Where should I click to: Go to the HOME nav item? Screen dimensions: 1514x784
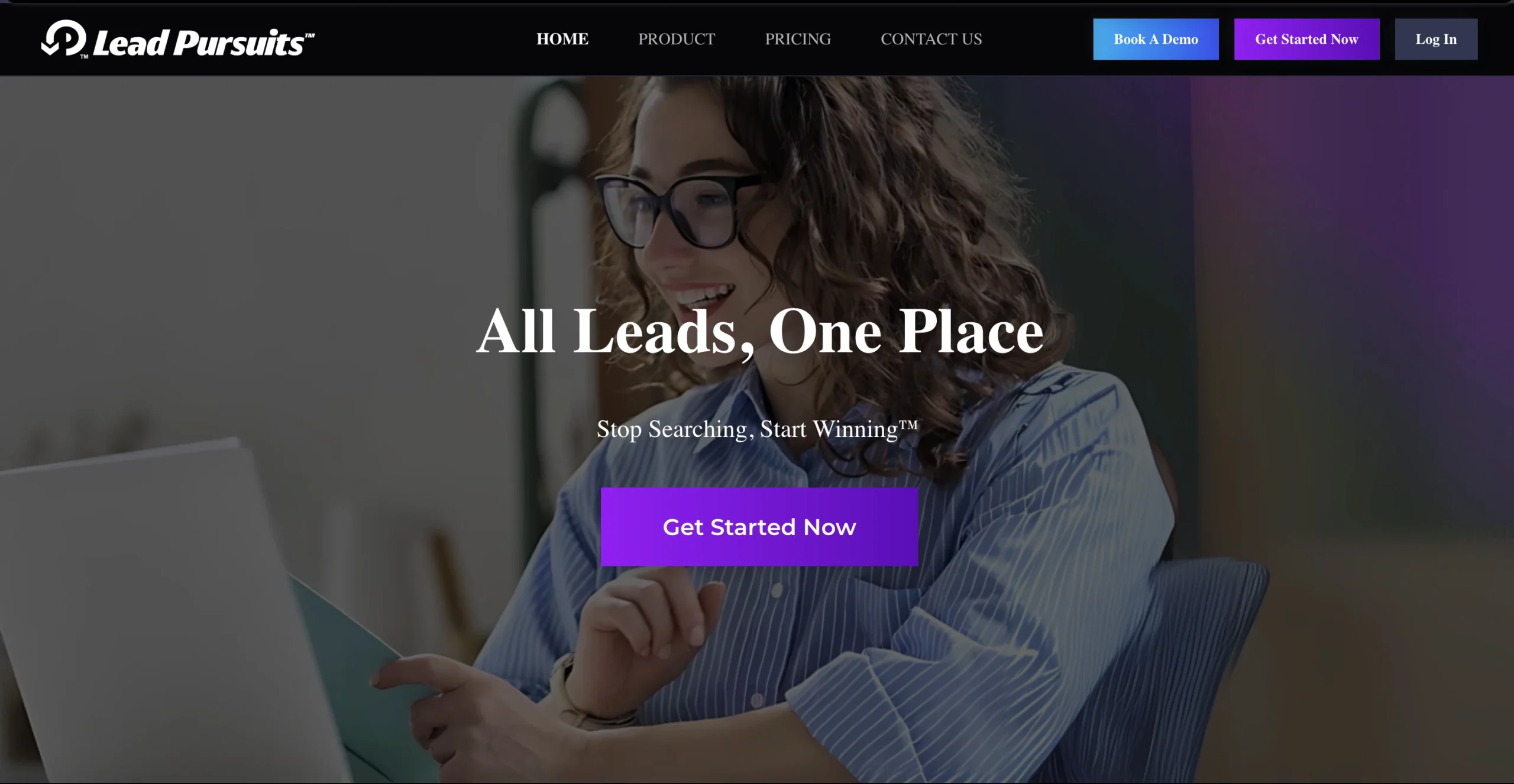[562, 39]
